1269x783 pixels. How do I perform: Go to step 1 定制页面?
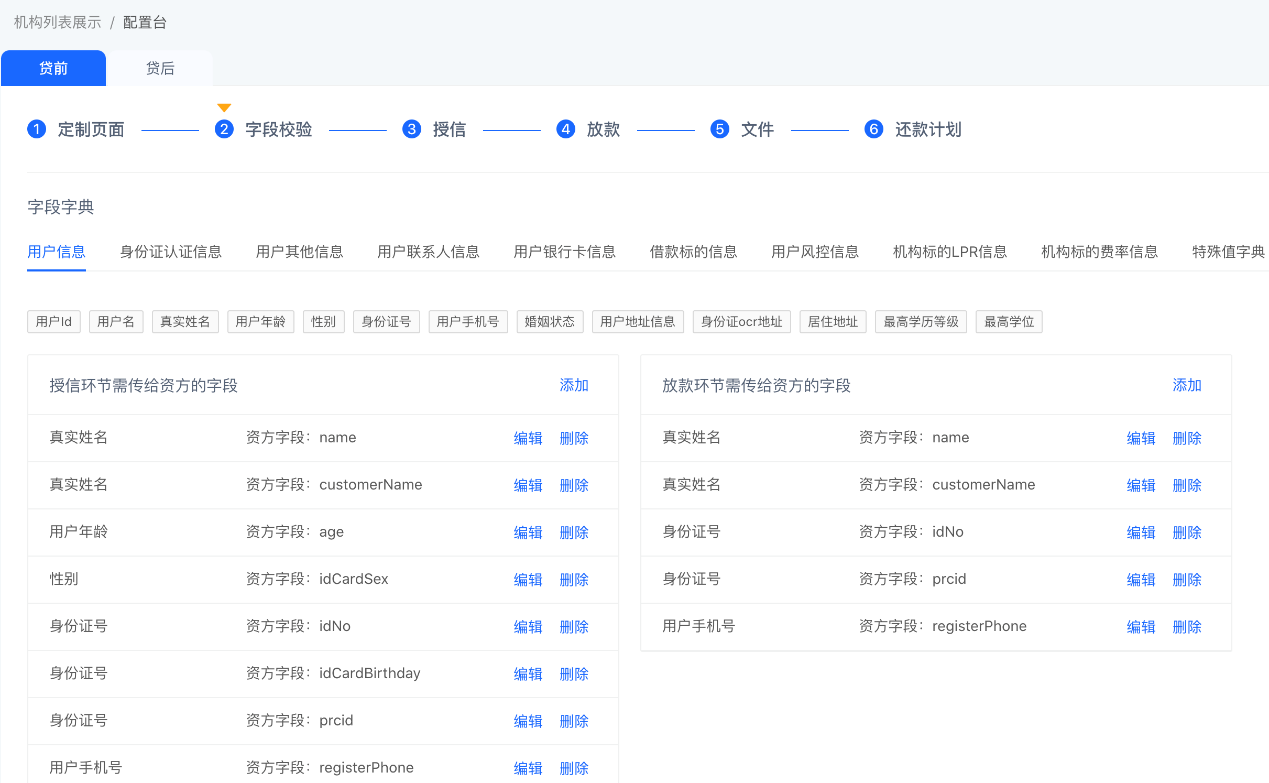[x=77, y=129]
